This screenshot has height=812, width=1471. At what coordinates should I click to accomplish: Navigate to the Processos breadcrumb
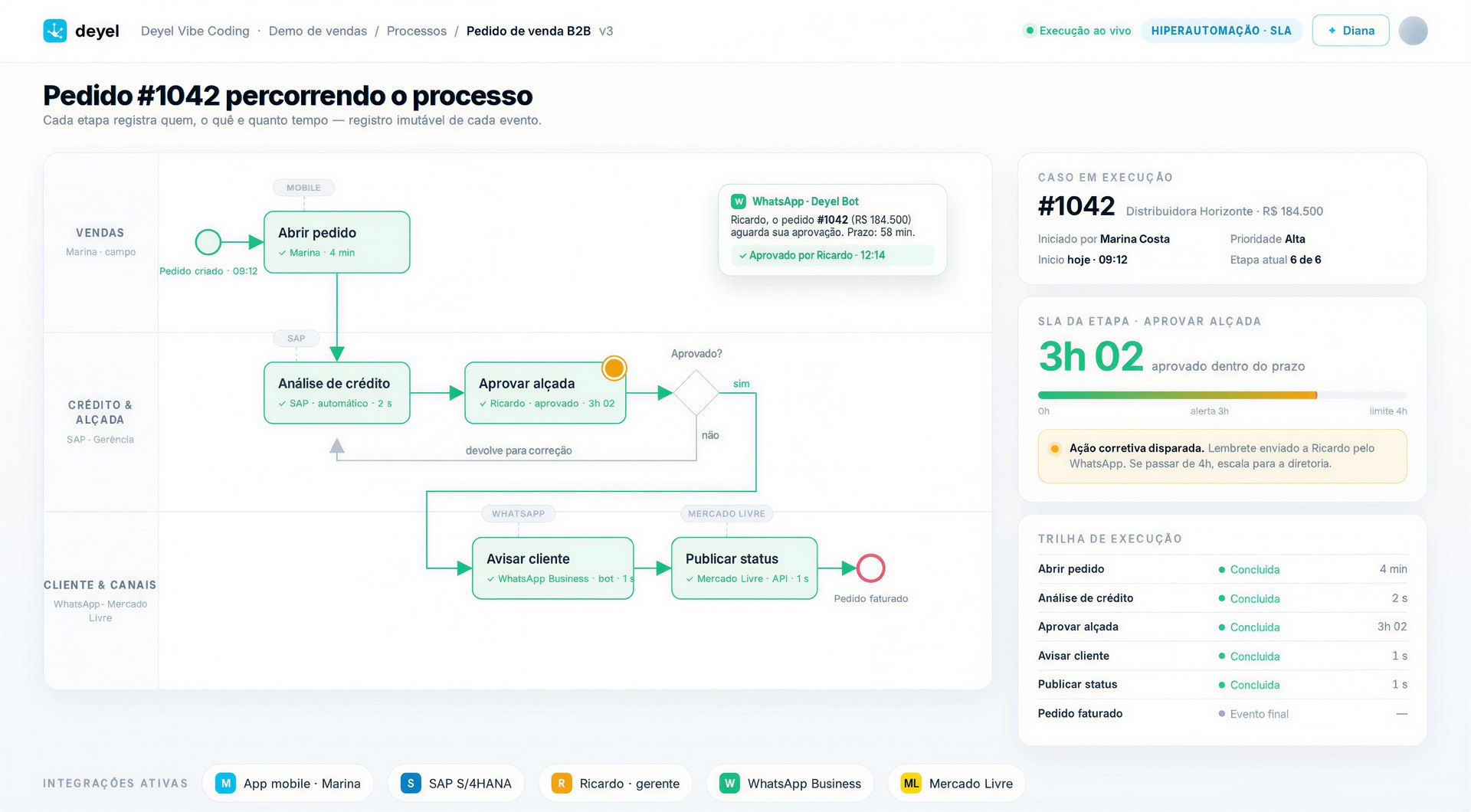tap(417, 31)
